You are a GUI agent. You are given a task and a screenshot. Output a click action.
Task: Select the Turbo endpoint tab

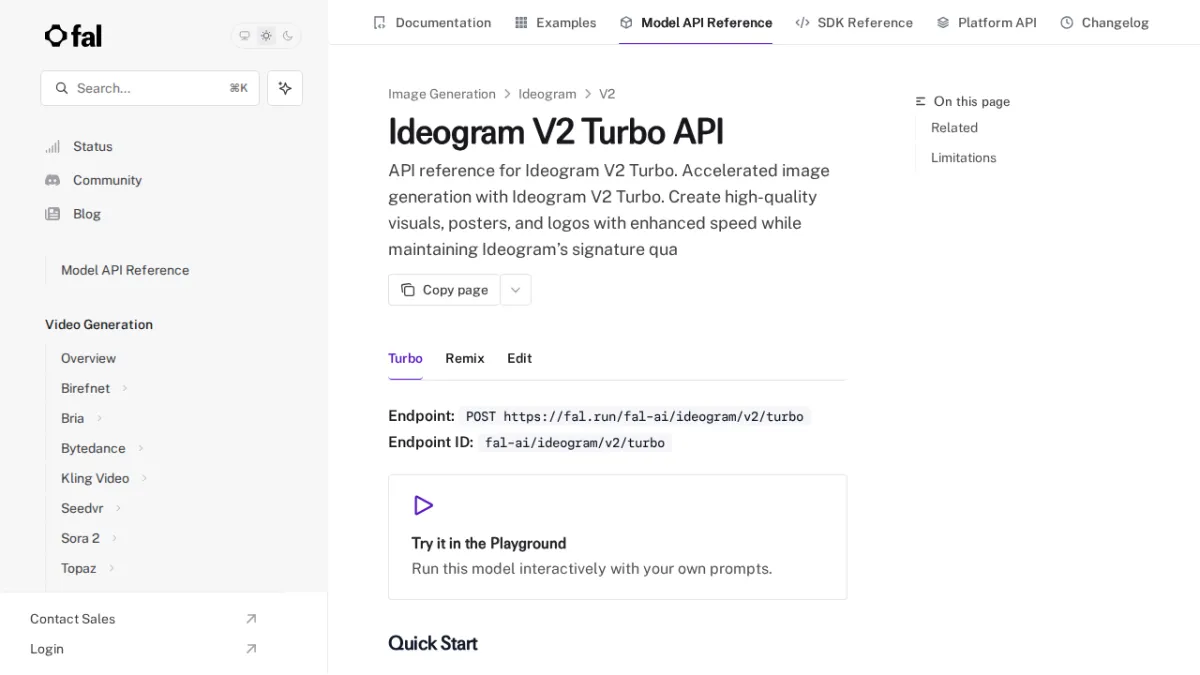[x=405, y=358]
